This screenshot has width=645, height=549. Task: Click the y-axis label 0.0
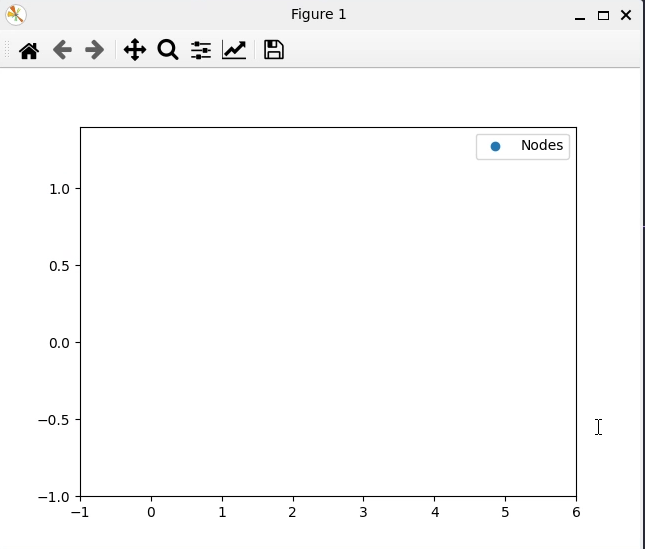[x=59, y=343]
